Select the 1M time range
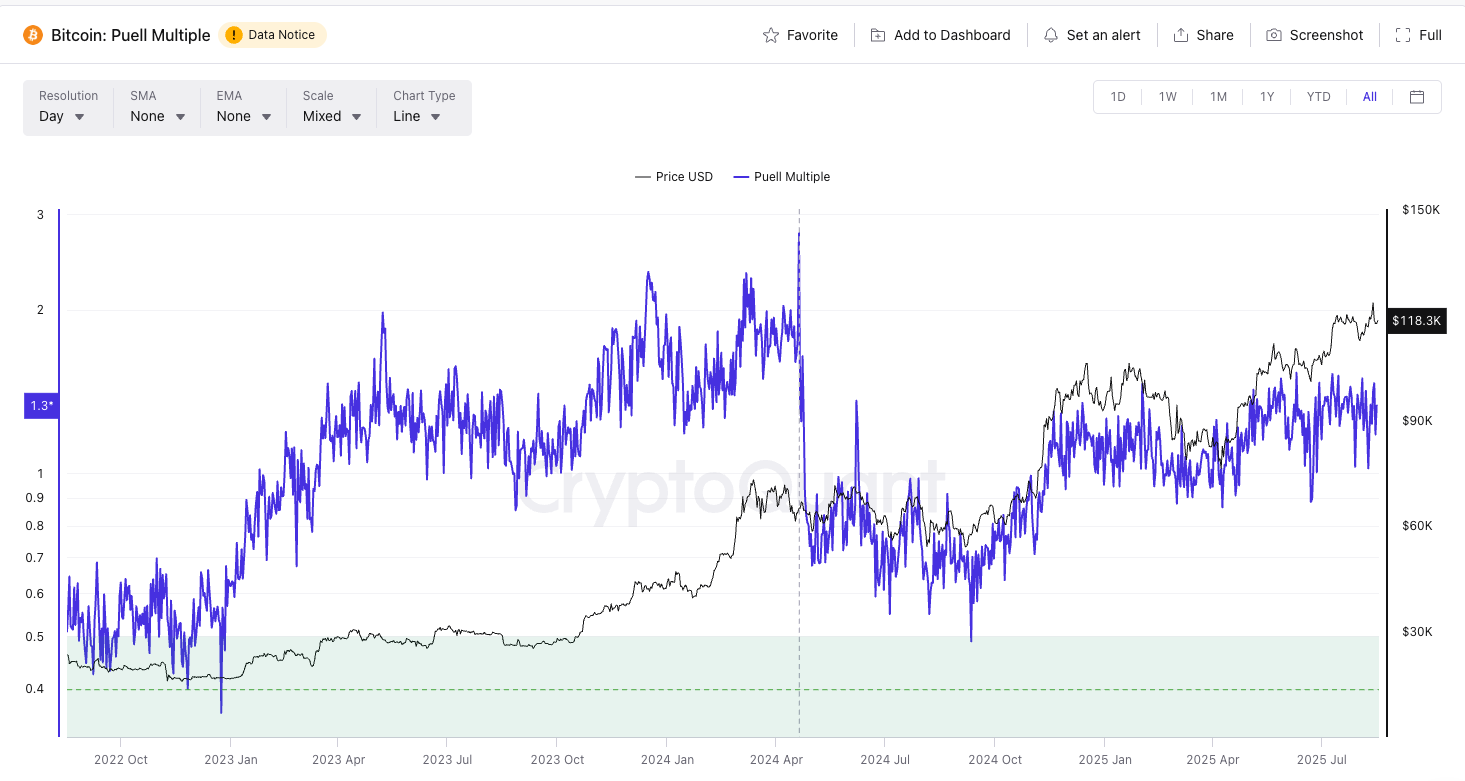Image resolution: width=1465 pixels, height=781 pixels. (x=1218, y=97)
